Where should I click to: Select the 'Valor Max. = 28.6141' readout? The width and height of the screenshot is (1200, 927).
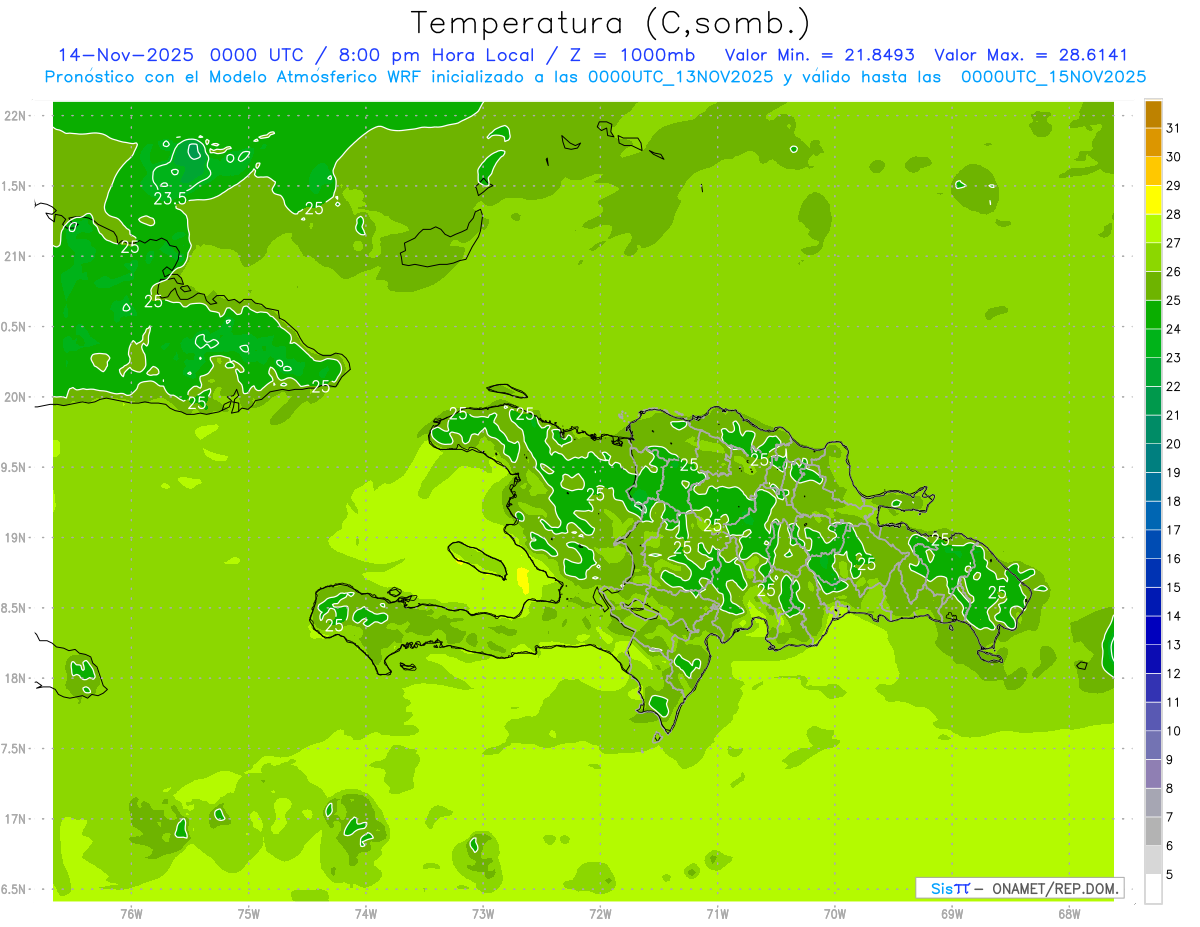tap(1031, 55)
